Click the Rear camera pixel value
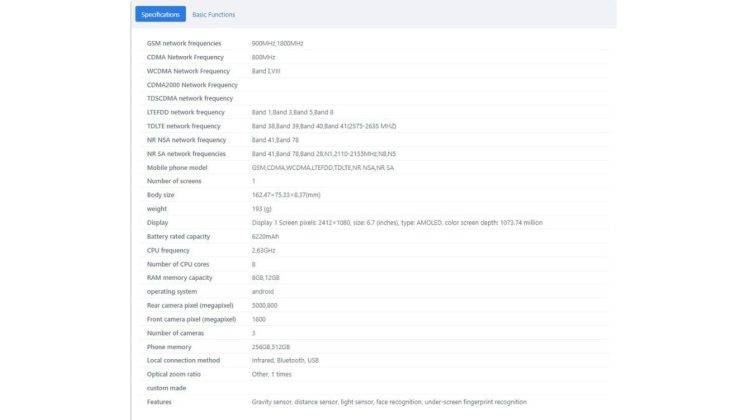This screenshot has height=420, width=747. pos(264,305)
